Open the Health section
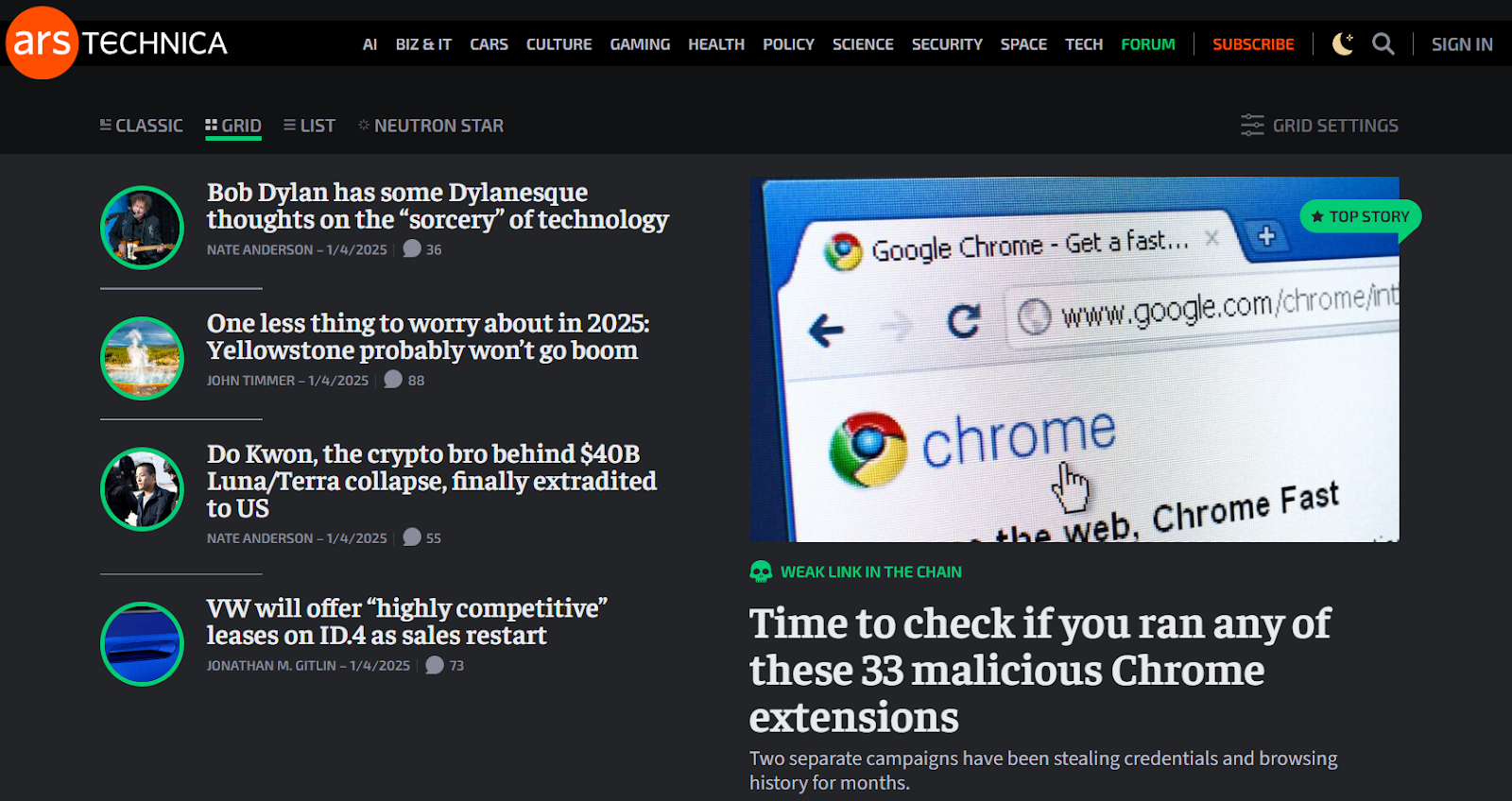The width and height of the screenshot is (1512, 801). click(x=716, y=44)
